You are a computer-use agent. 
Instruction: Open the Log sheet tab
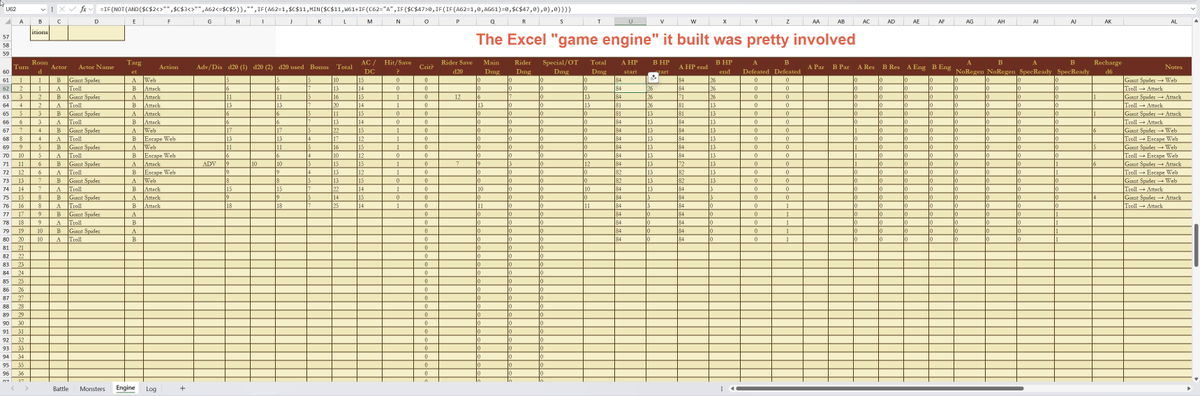(x=152, y=388)
